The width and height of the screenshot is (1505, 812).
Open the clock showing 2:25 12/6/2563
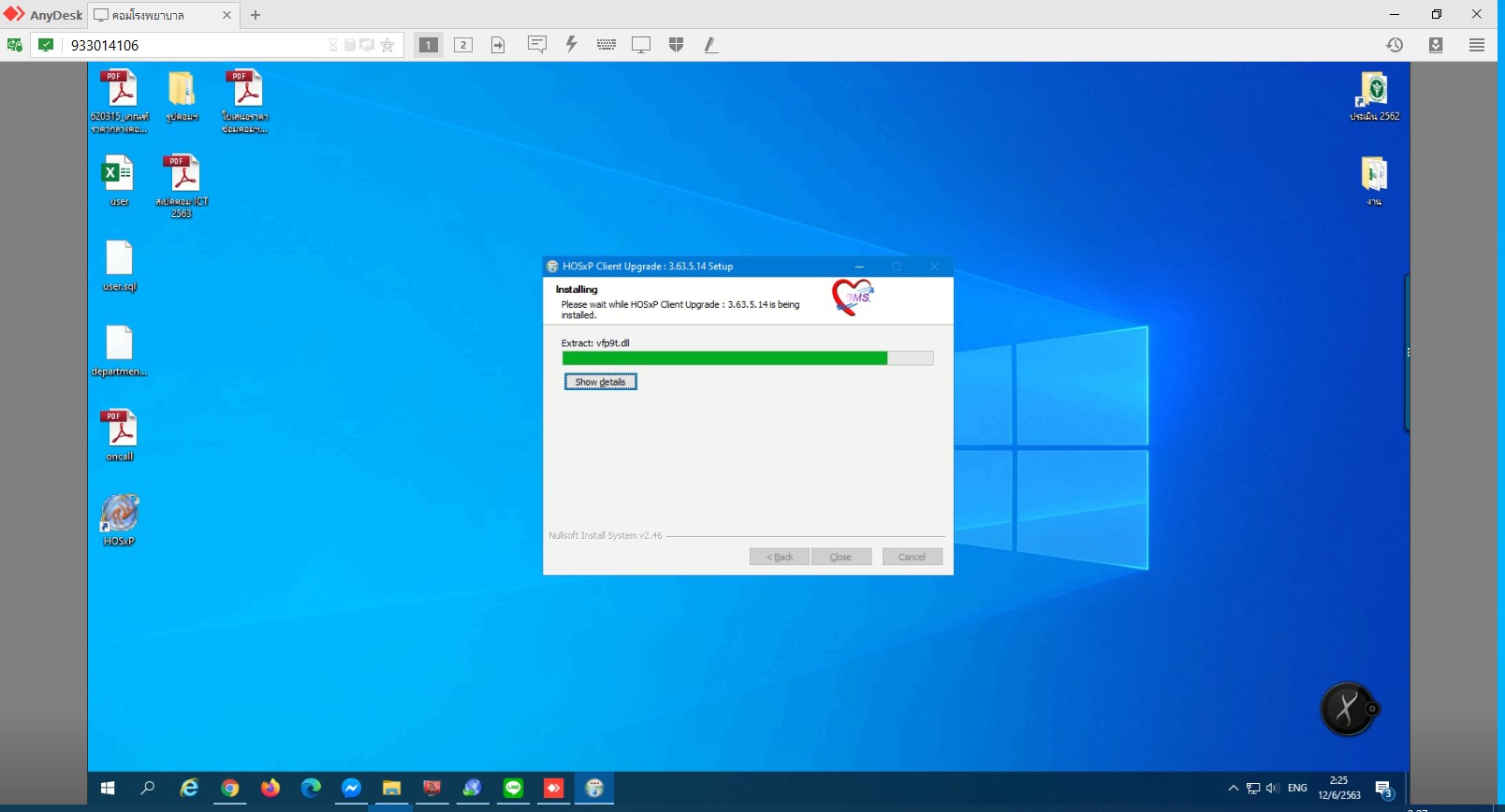pos(1339,789)
